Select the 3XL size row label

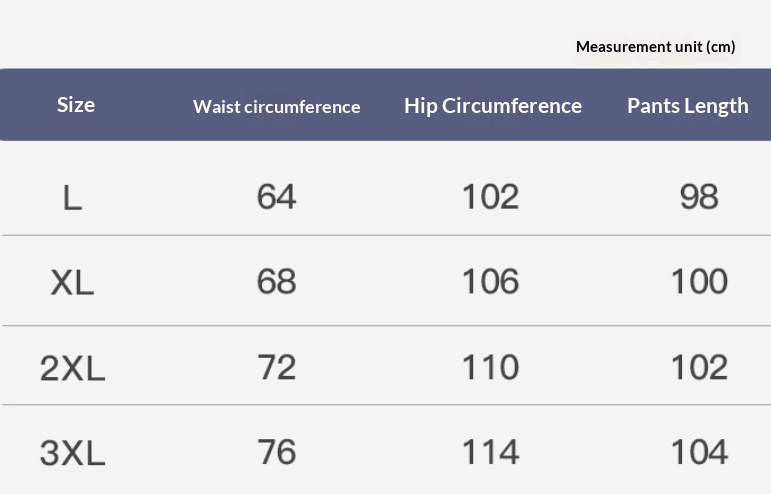click(x=72, y=454)
